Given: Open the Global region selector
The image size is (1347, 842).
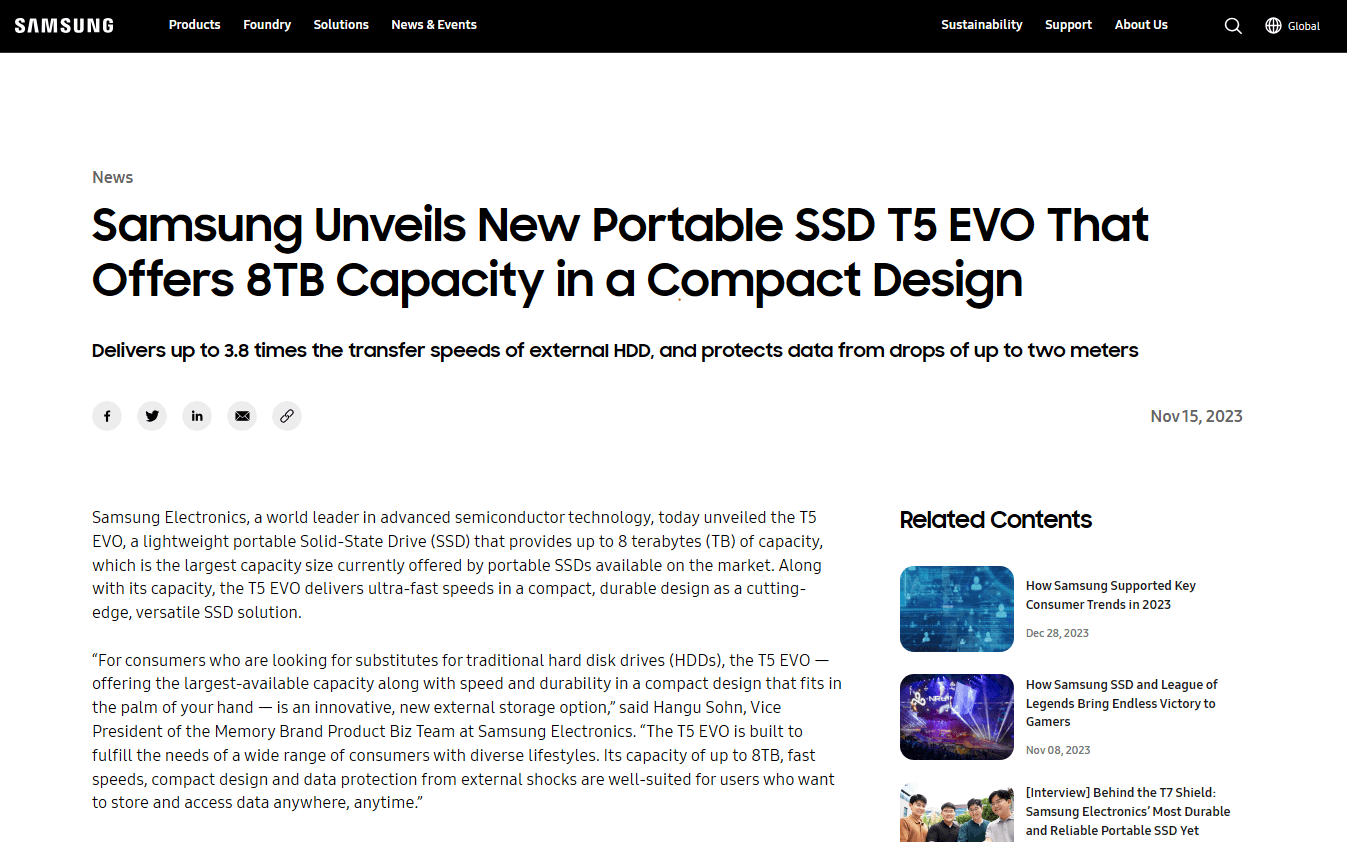Looking at the screenshot, I should (x=1303, y=26).
